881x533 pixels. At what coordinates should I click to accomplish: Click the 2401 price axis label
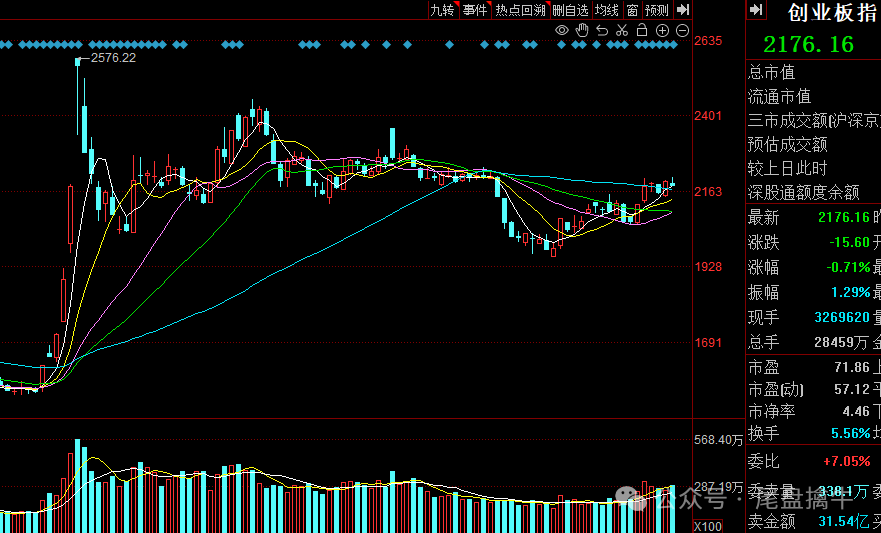coord(709,116)
